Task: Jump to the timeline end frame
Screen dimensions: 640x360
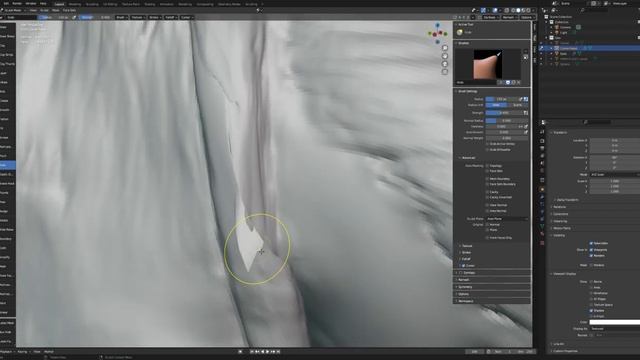Action: coord(278,351)
